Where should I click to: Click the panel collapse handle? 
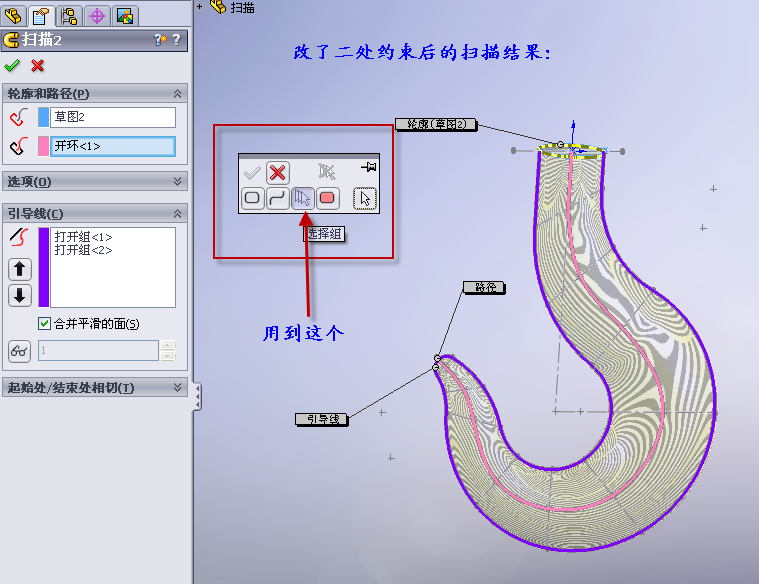click(197, 397)
